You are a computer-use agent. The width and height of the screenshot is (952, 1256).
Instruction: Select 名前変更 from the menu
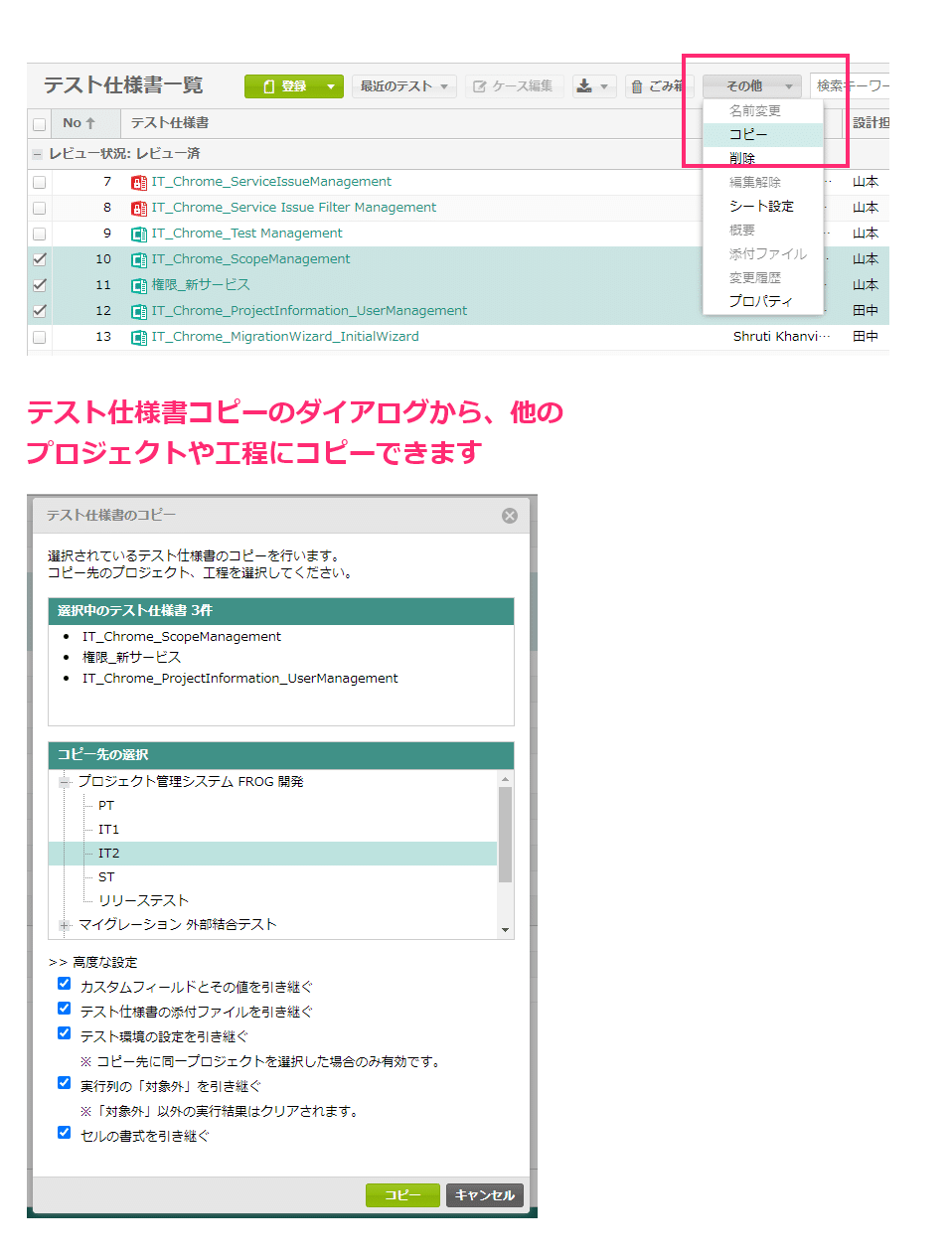tap(763, 110)
